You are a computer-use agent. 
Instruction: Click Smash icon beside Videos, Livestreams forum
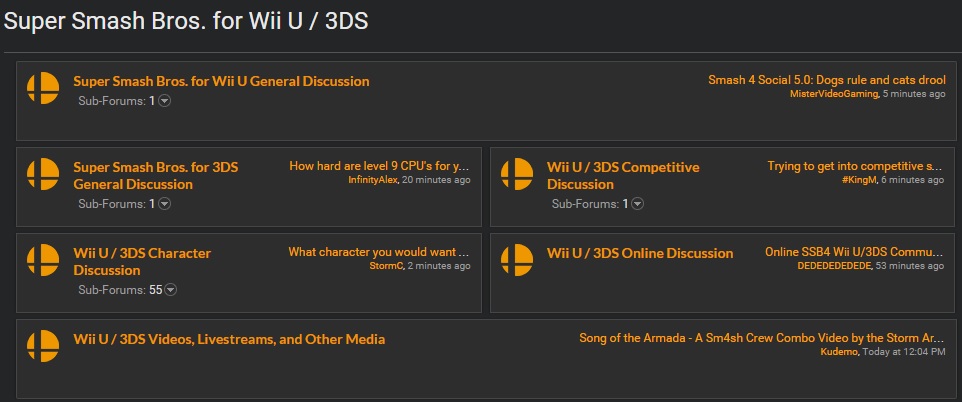[43, 346]
